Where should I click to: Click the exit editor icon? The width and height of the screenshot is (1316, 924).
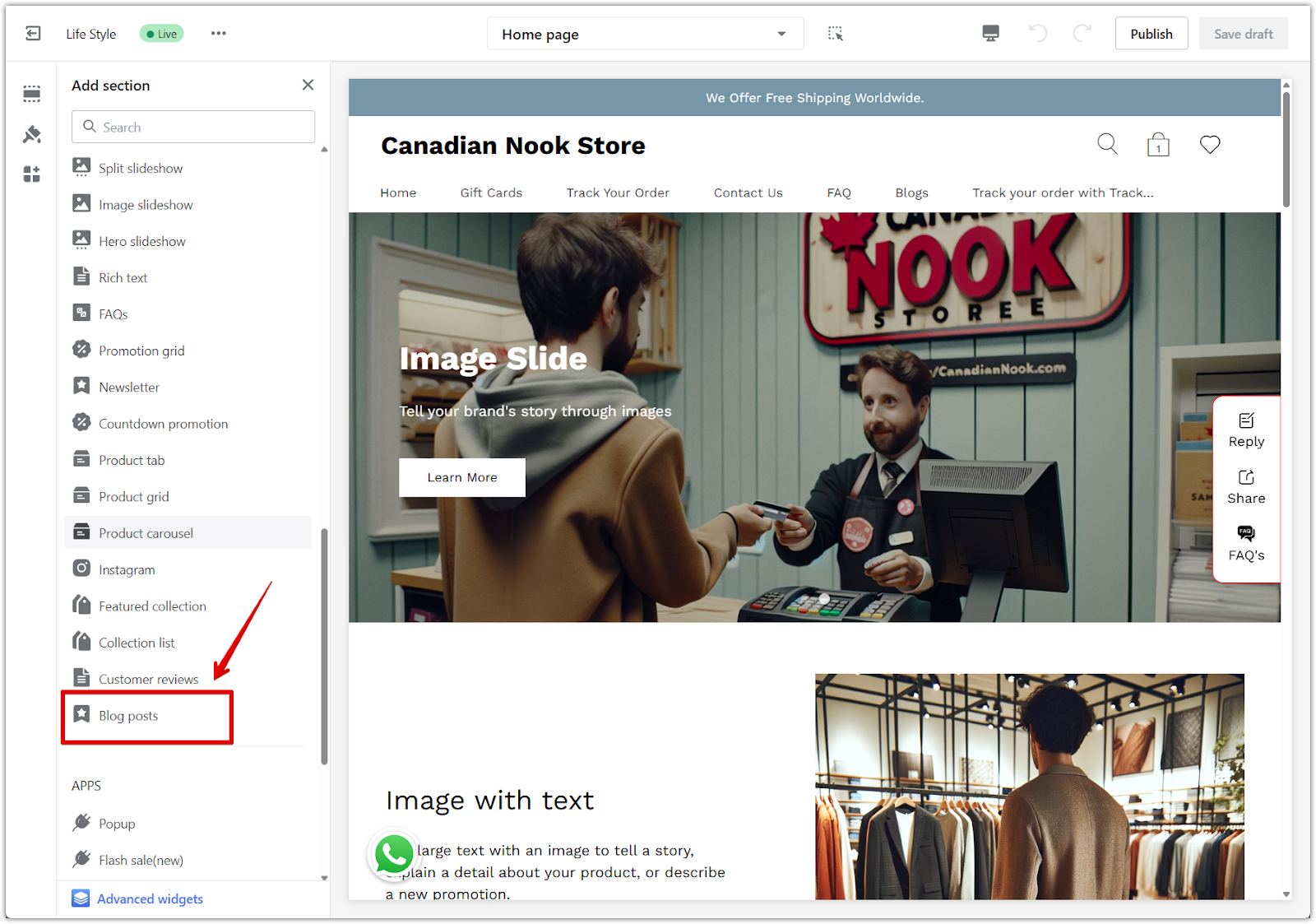(x=33, y=34)
